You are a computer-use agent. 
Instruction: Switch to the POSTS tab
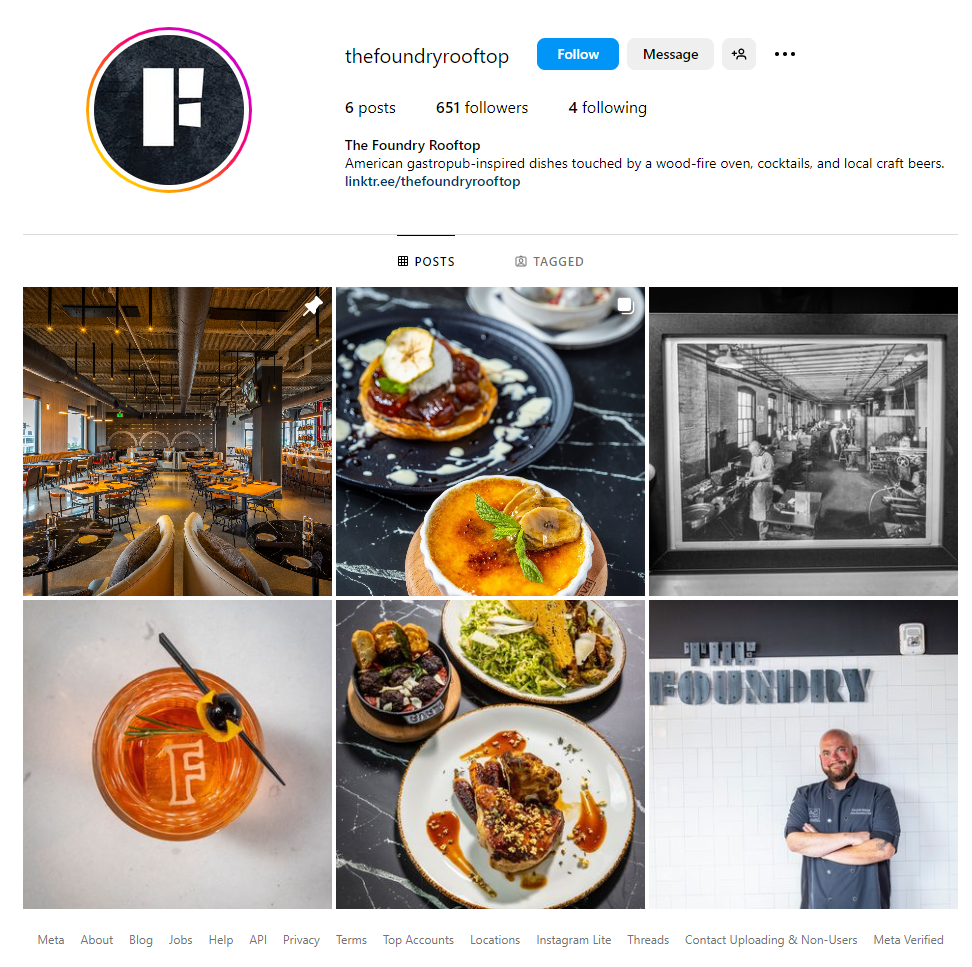point(426,262)
